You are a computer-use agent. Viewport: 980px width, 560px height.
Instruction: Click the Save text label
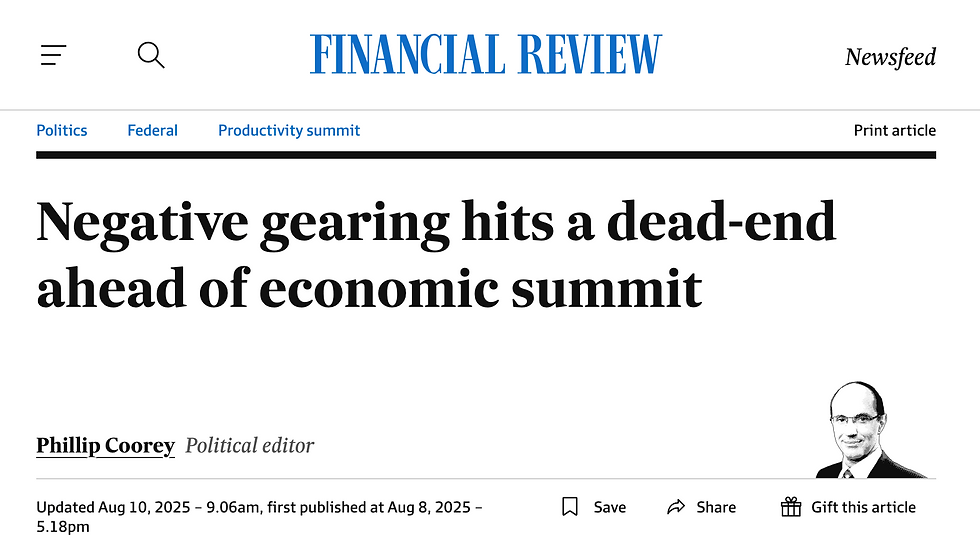click(x=609, y=507)
